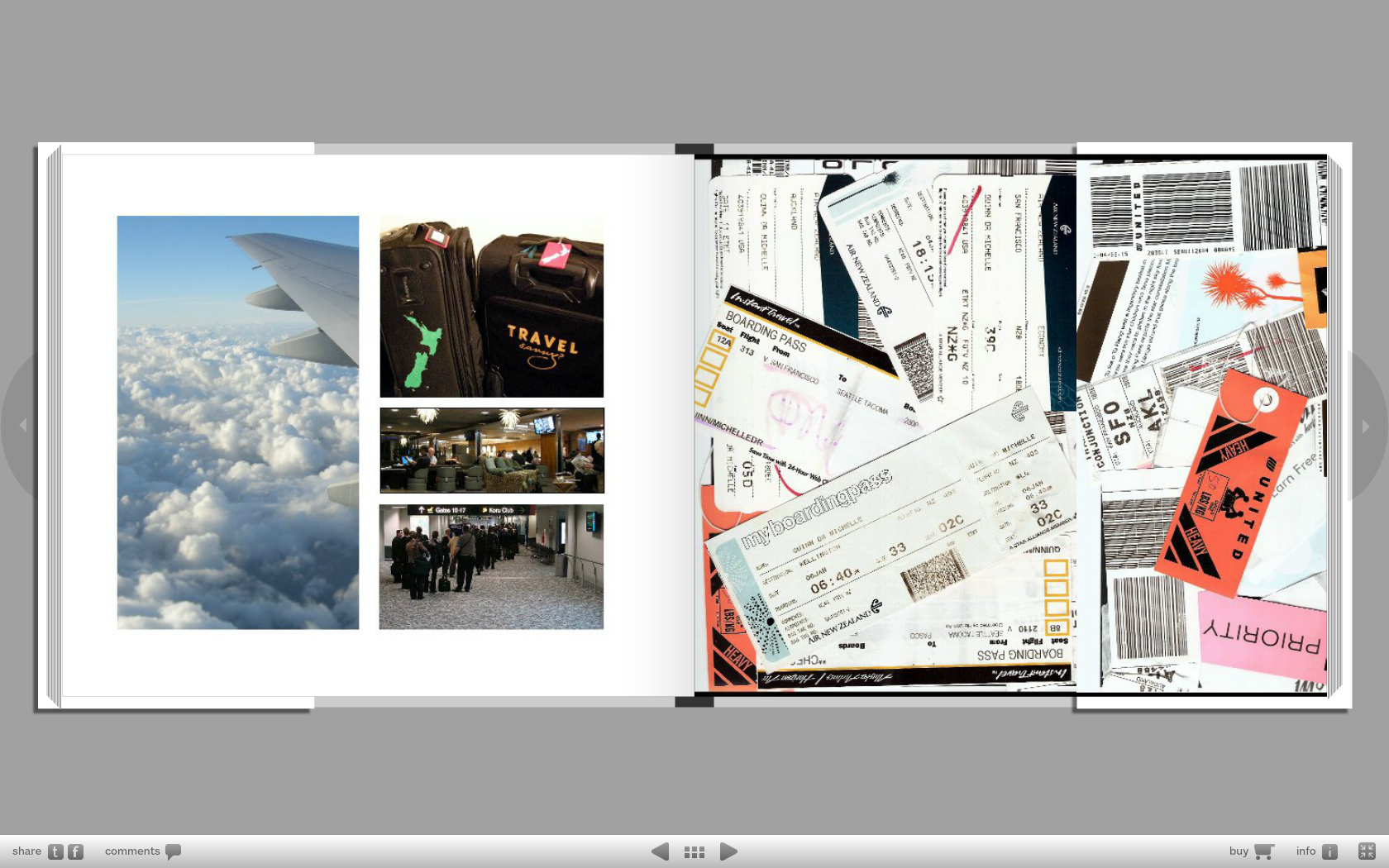Screen dimensions: 1389x868
Task: Click the 'comments' text label
Action: coord(132,851)
